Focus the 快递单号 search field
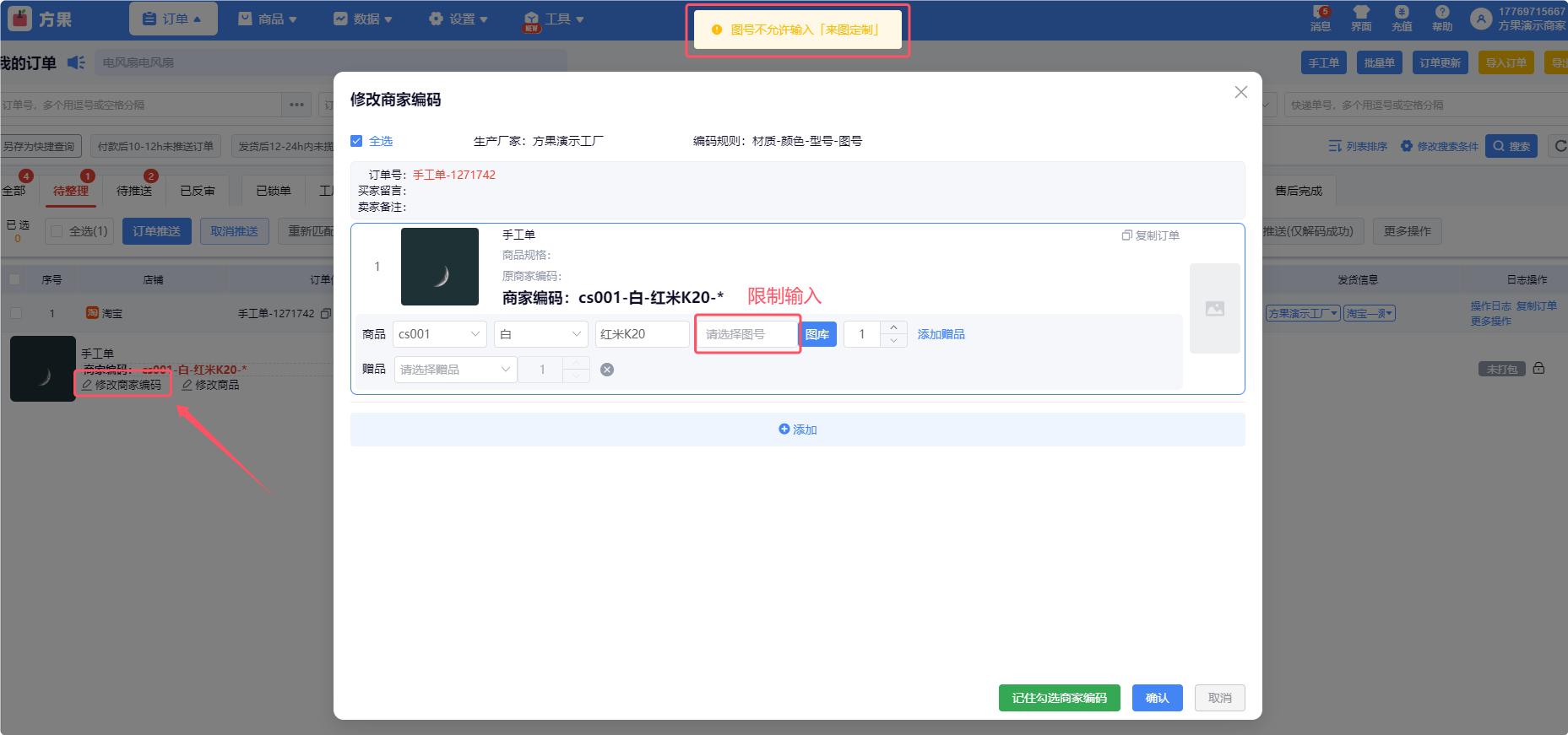The height and width of the screenshot is (735, 1568). (x=1425, y=105)
